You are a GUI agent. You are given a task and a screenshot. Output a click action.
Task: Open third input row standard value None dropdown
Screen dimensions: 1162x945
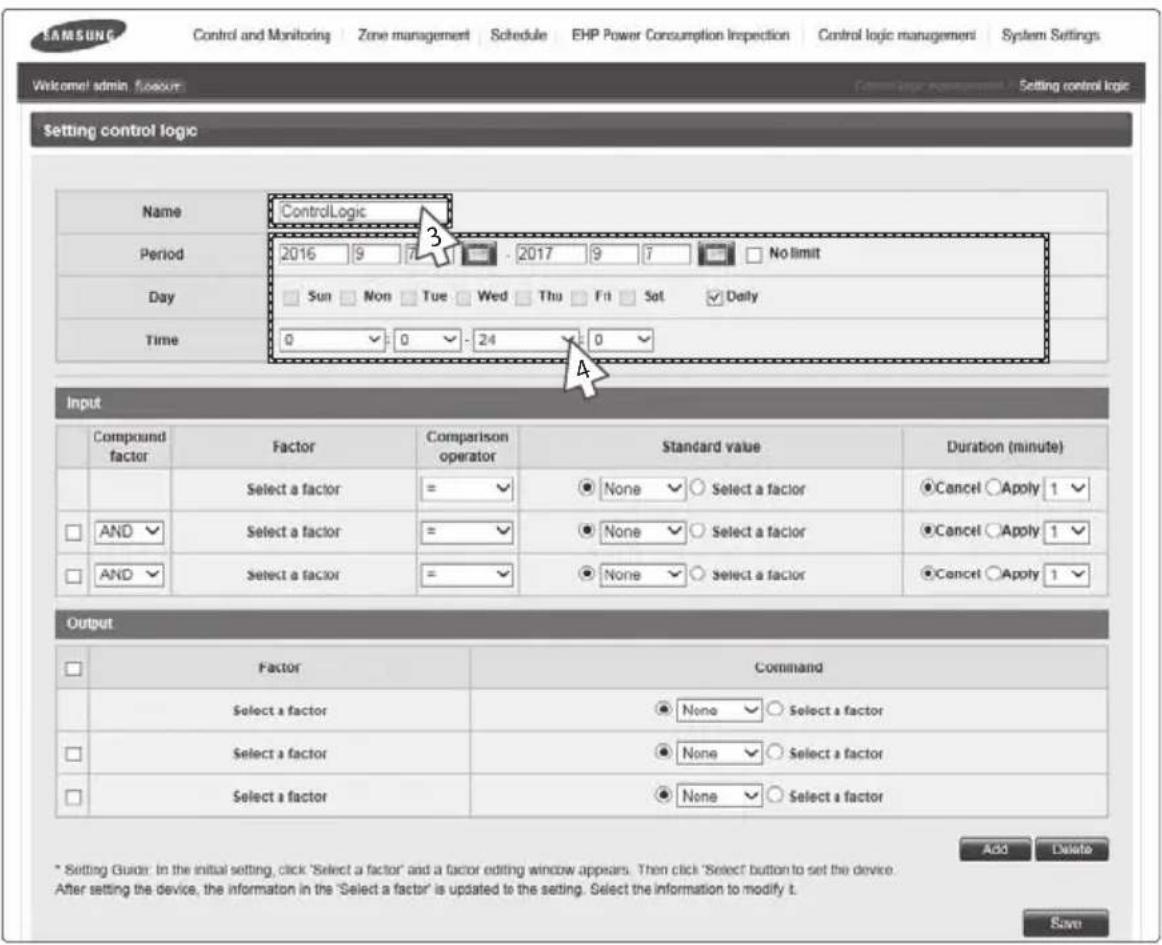pyautogui.click(x=642, y=575)
